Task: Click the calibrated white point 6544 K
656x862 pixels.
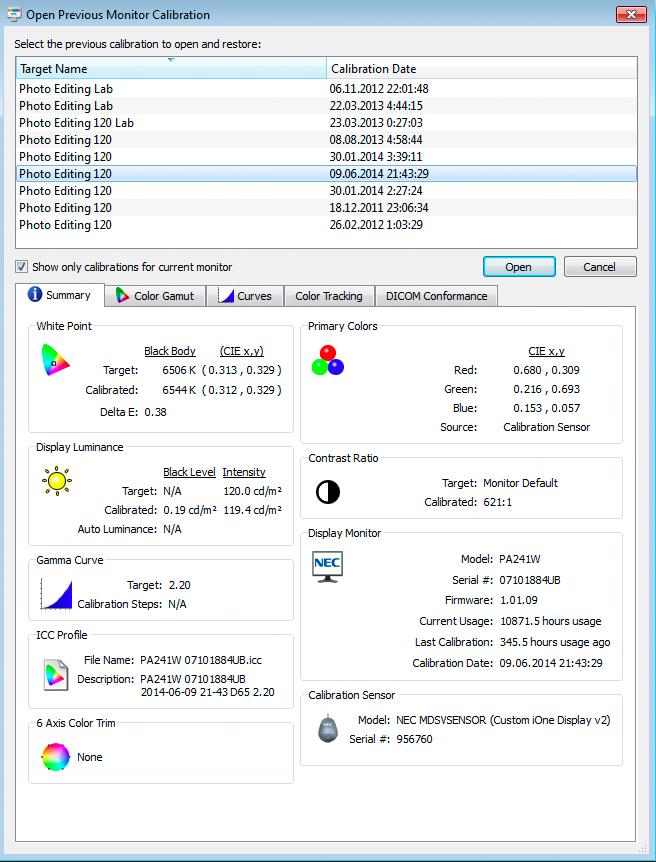Action: (179, 390)
